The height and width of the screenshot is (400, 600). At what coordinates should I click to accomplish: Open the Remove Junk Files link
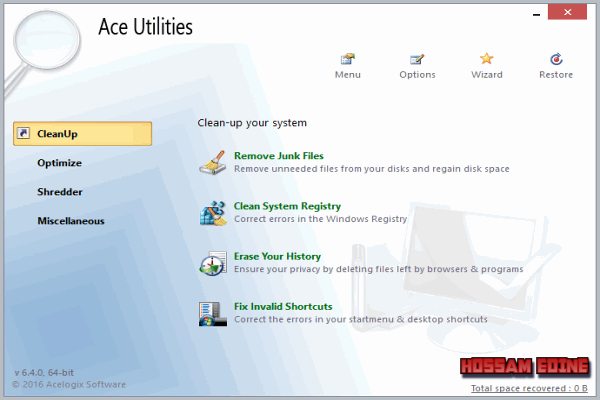point(278,156)
